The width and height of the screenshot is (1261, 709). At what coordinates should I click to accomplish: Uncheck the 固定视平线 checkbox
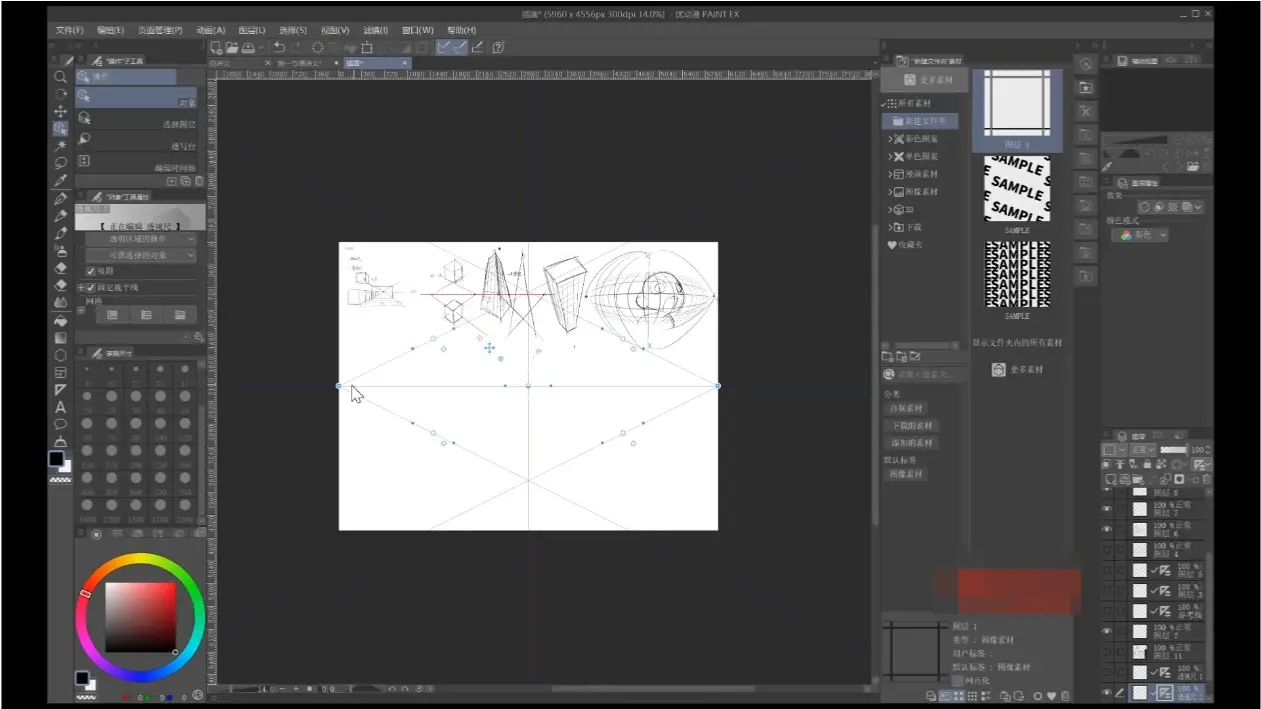pos(91,288)
